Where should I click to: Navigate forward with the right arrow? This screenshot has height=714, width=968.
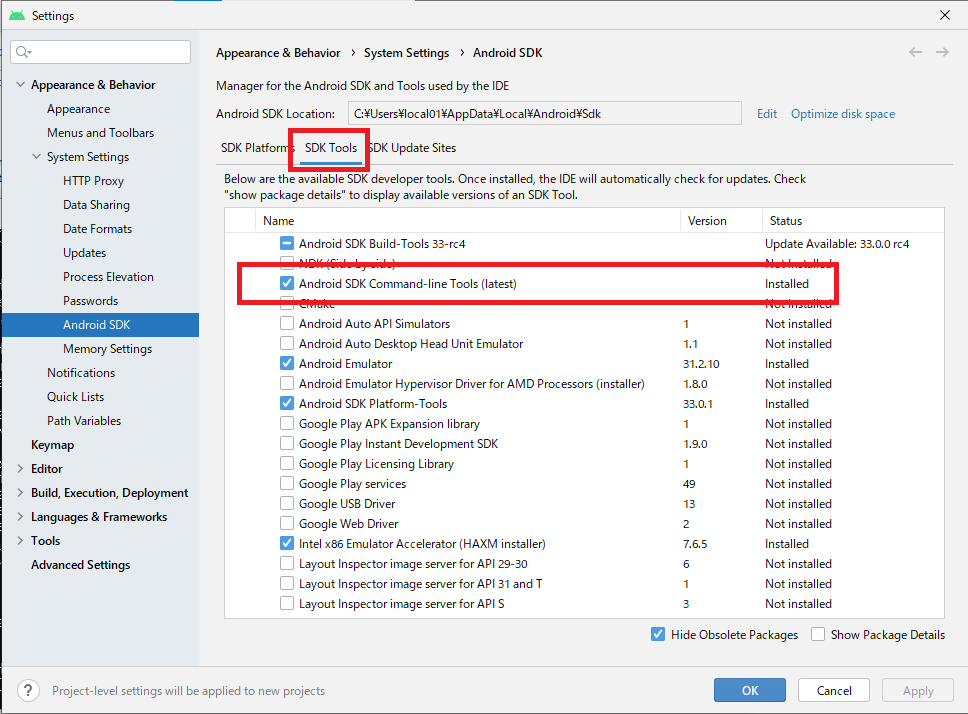click(x=942, y=52)
